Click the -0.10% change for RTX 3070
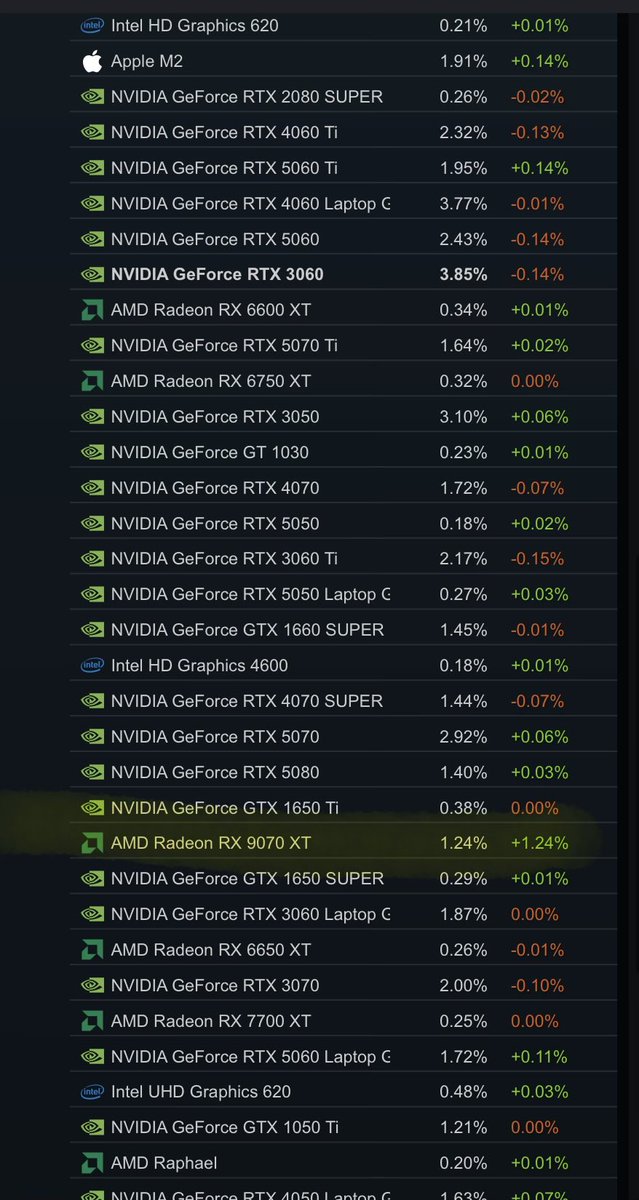This screenshot has height=1200, width=639. point(538,986)
